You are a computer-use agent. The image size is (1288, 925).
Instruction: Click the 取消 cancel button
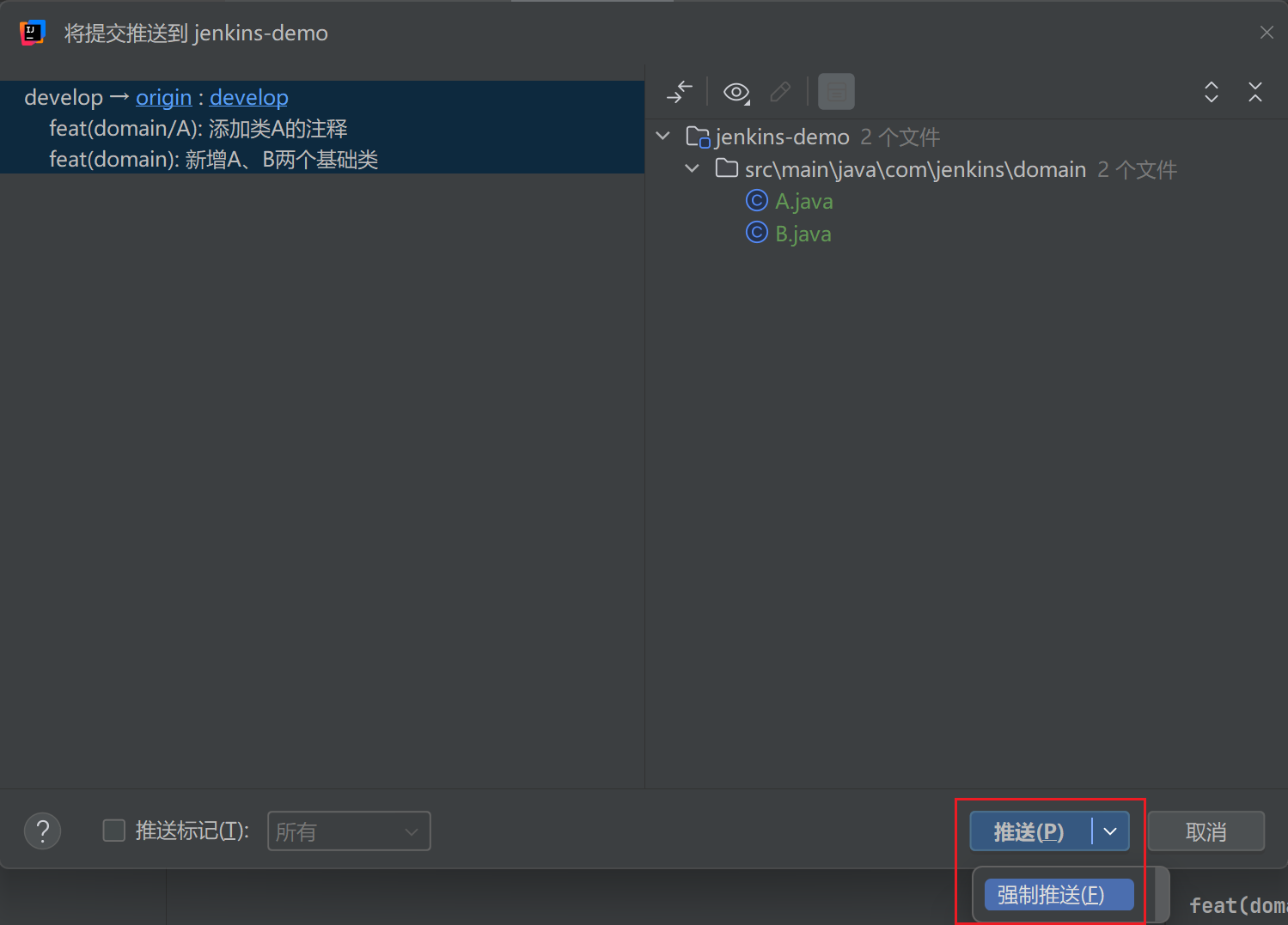(x=1206, y=831)
